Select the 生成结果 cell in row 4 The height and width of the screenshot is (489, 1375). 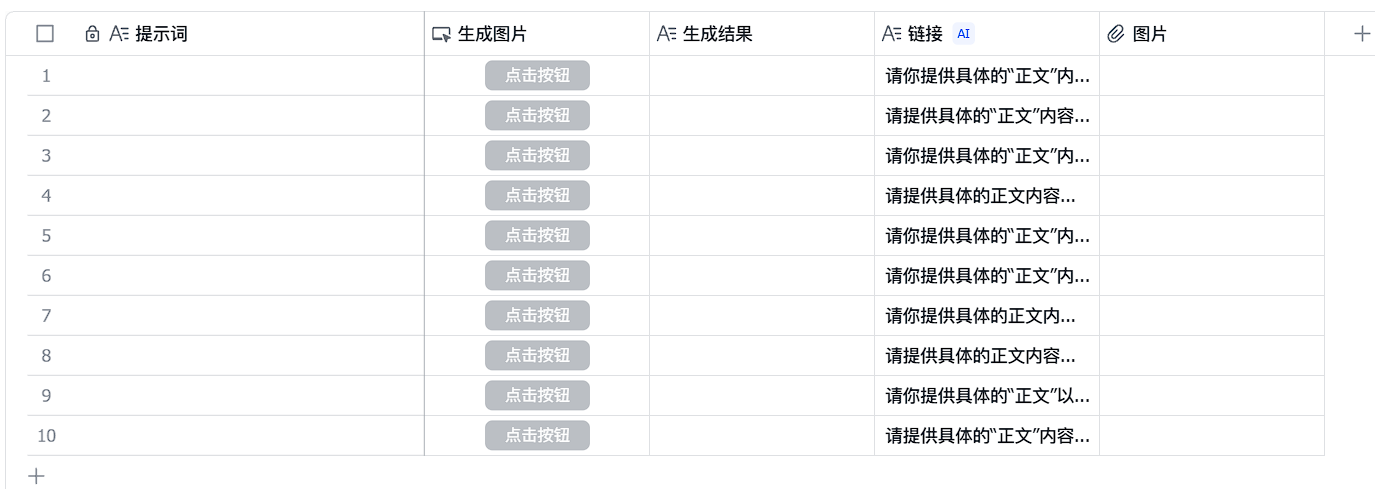pyautogui.click(x=762, y=195)
